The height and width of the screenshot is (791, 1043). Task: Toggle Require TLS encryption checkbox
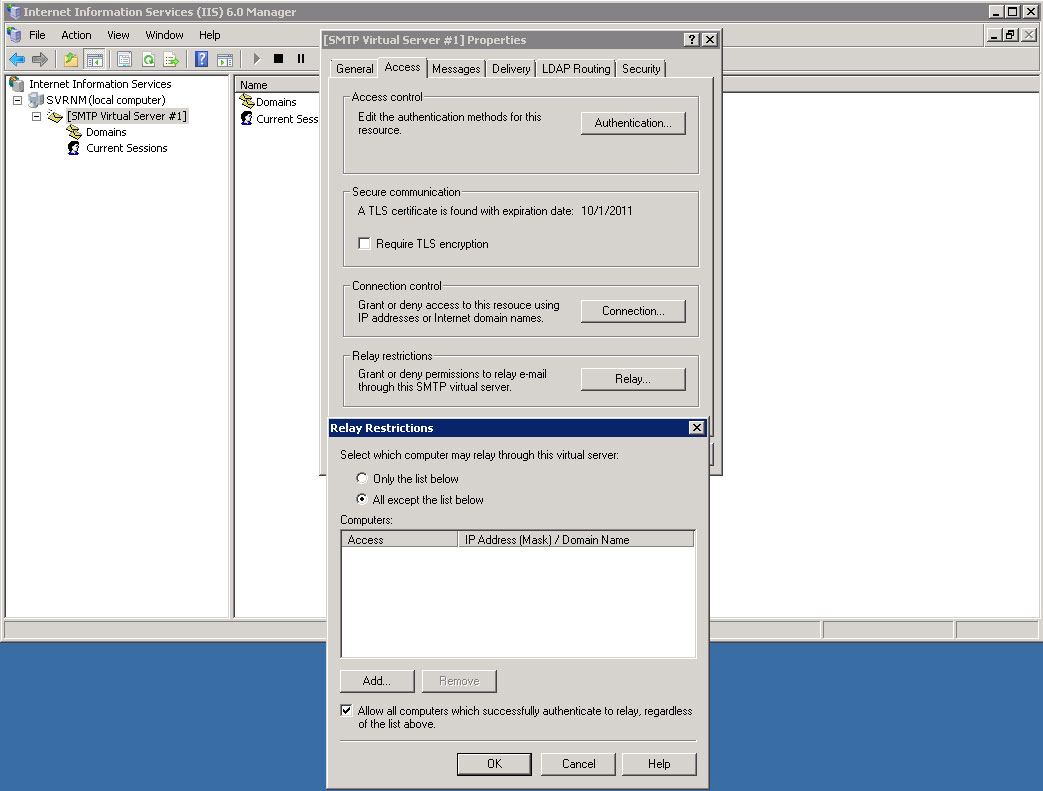(x=364, y=243)
